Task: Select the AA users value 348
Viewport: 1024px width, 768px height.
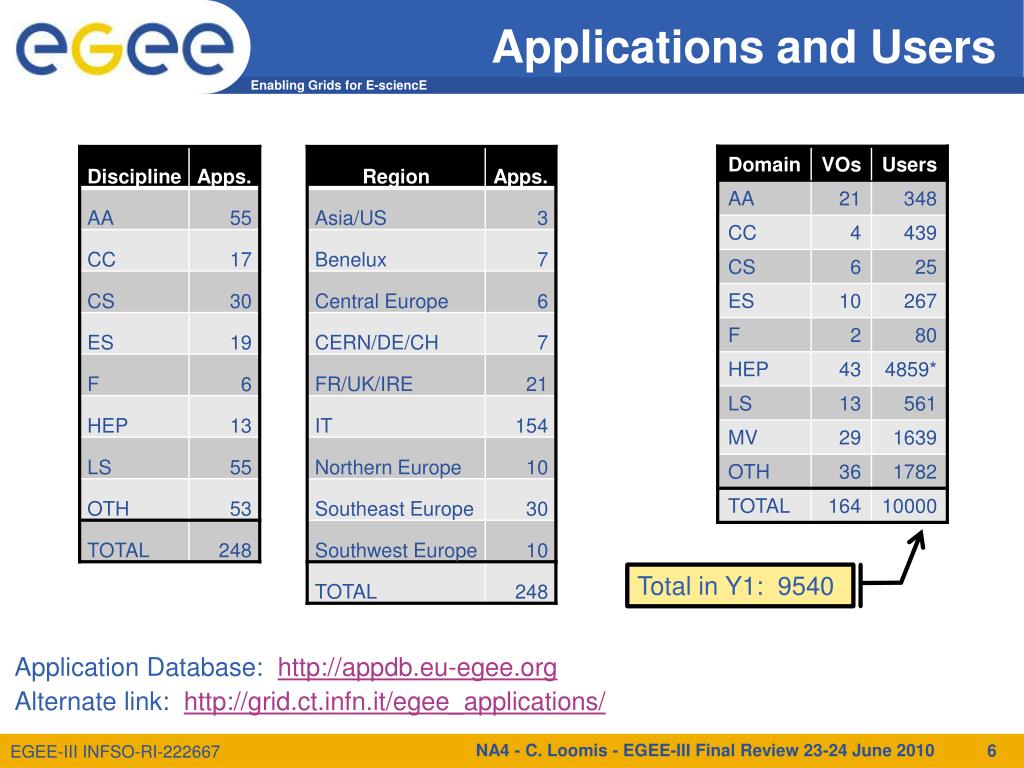Action: (x=920, y=199)
